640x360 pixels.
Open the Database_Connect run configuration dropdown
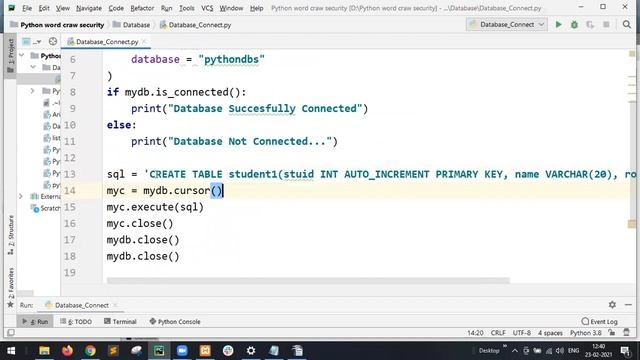coord(507,24)
